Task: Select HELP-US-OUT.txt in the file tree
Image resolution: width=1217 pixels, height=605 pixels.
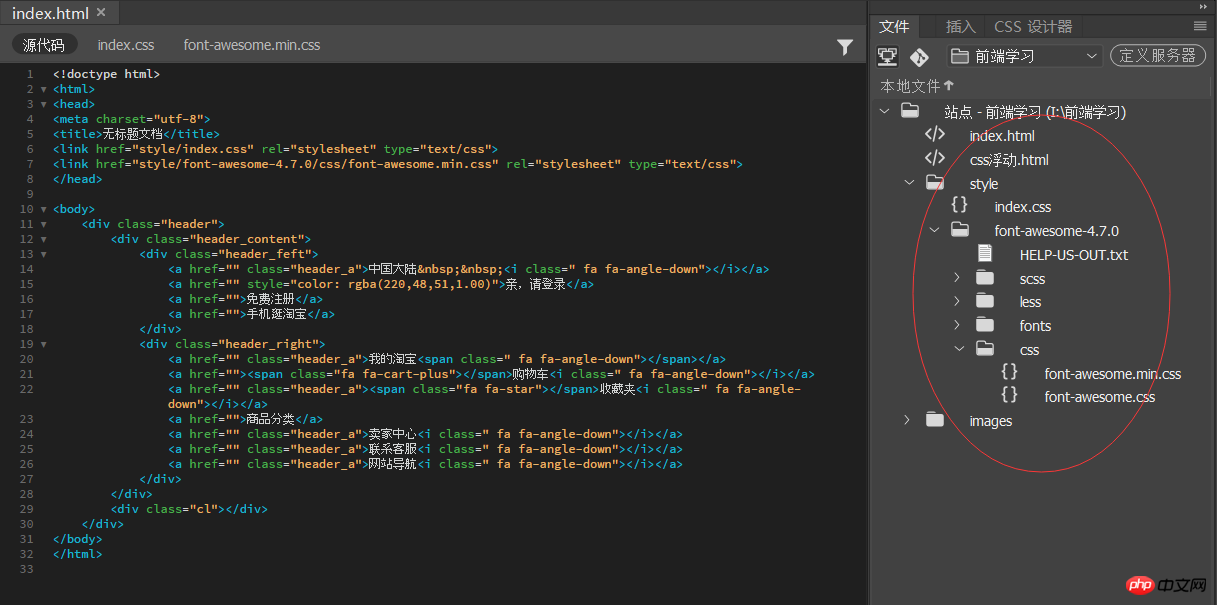Action: pyautogui.click(x=1074, y=254)
